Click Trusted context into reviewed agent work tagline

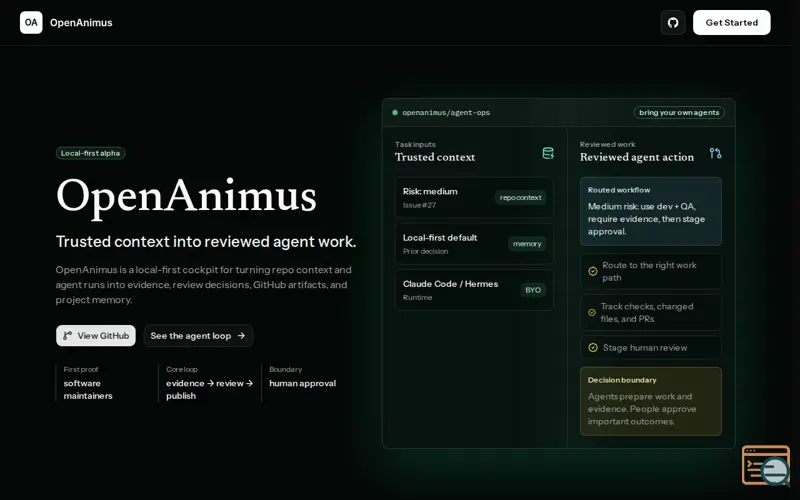tap(206, 241)
